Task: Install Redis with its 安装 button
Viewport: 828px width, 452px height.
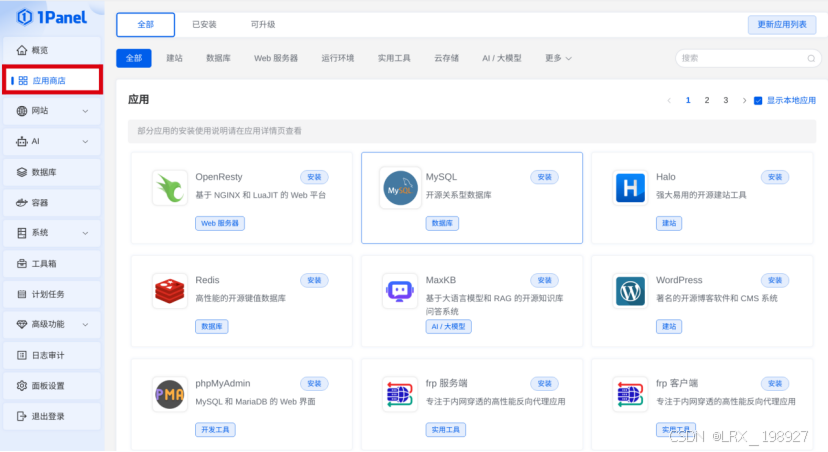Action: tap(314, 280)
